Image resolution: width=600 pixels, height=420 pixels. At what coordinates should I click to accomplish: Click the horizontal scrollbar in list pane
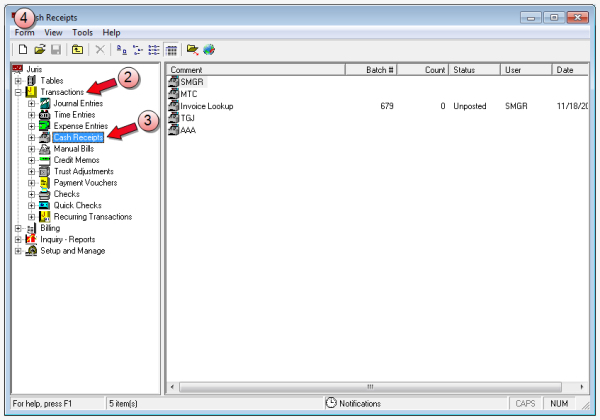coord(370,386)
